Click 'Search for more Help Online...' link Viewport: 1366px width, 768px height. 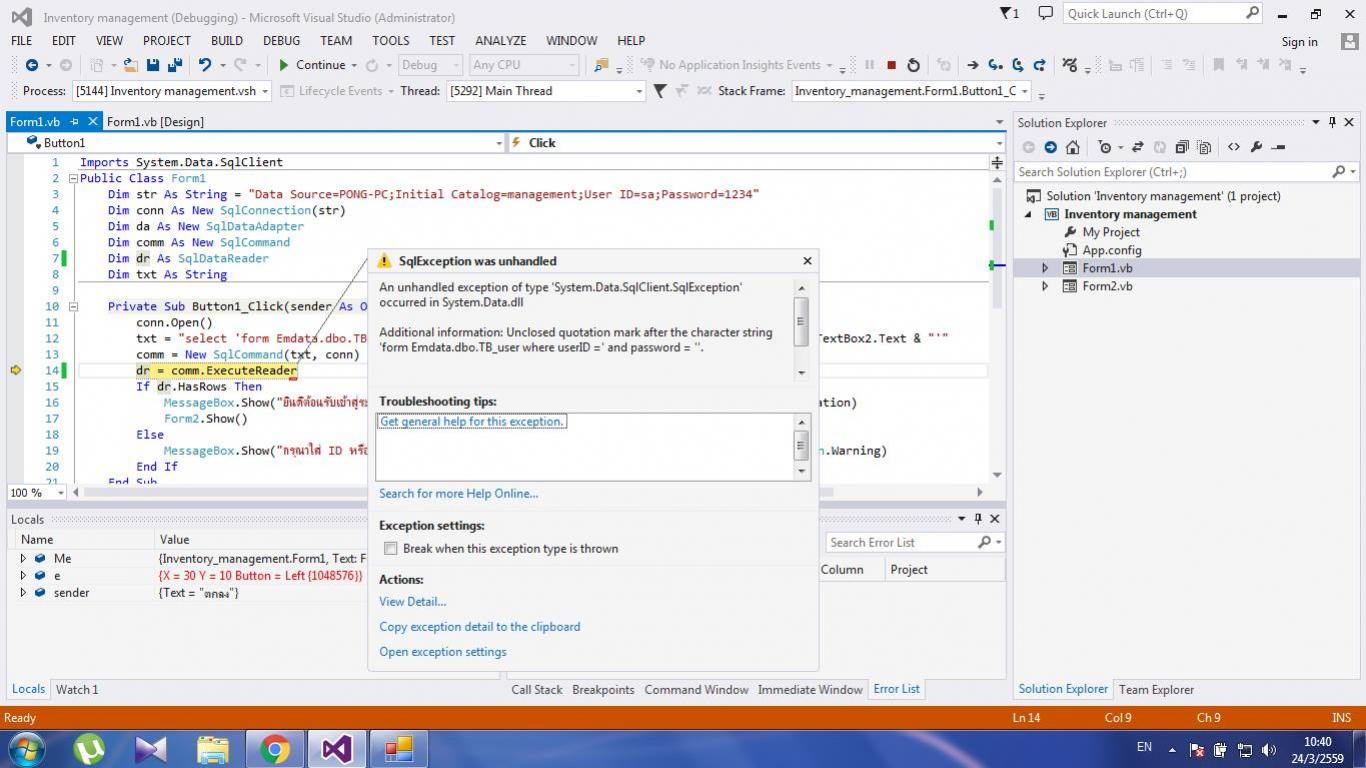(x=458, y=493)
